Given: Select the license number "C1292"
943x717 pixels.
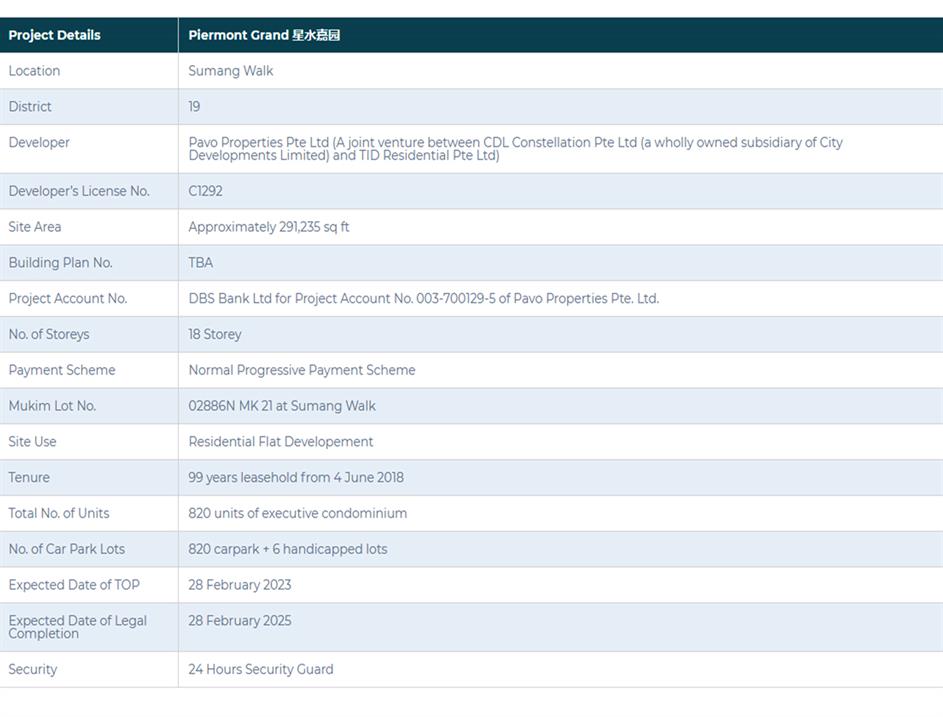Looking at the screenshot, I should [205, 191].
